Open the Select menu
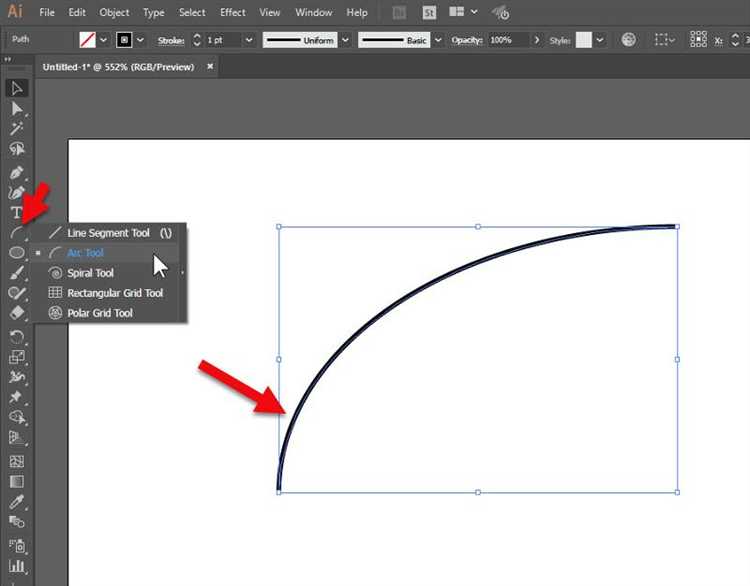This screenshot has height=586, width=750. [192, 12]
